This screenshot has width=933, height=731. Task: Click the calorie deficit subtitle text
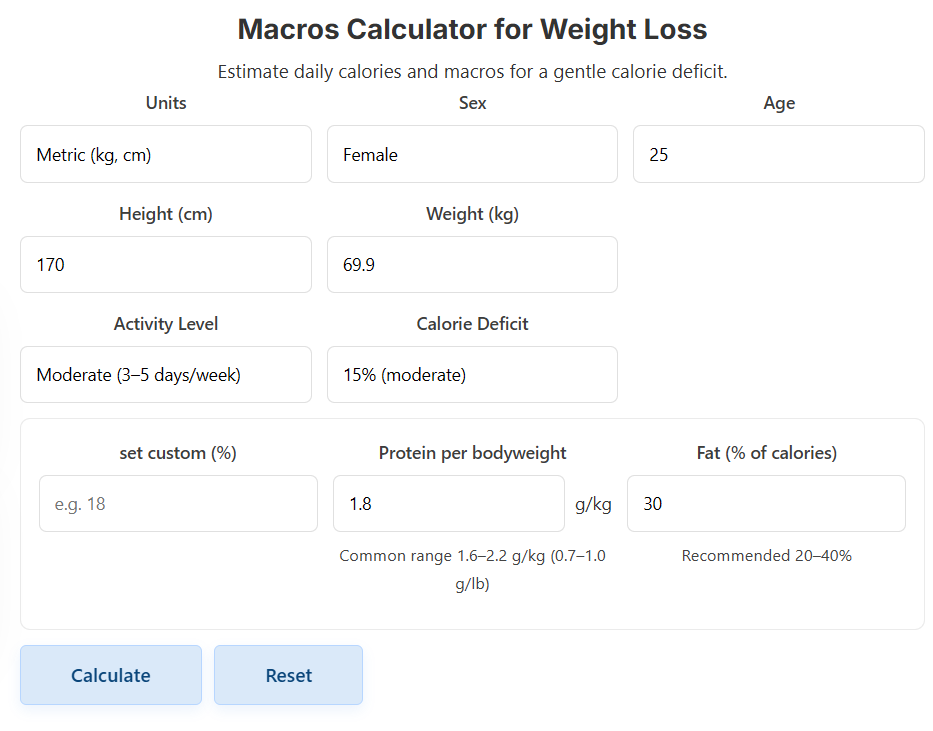[x=472, y=71]
